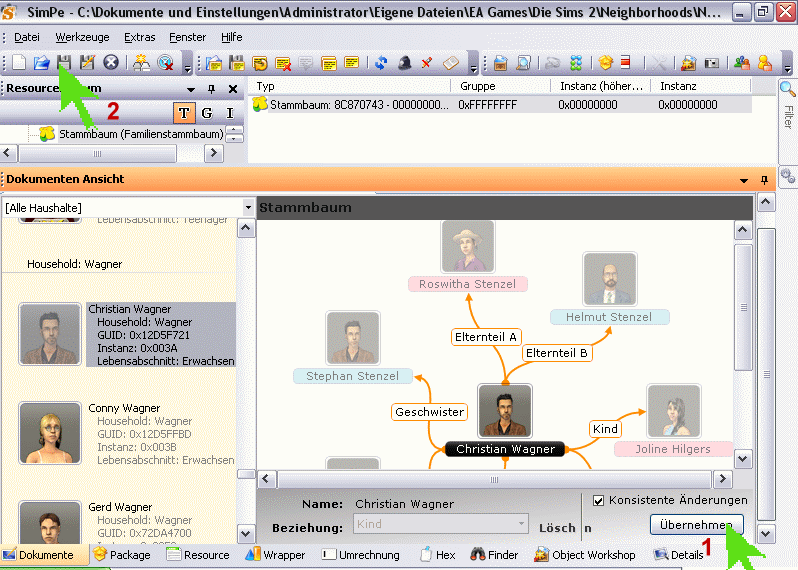Click the Übernehmen button
The width and height of the screenshot is (798, 570).
point(696,525)
